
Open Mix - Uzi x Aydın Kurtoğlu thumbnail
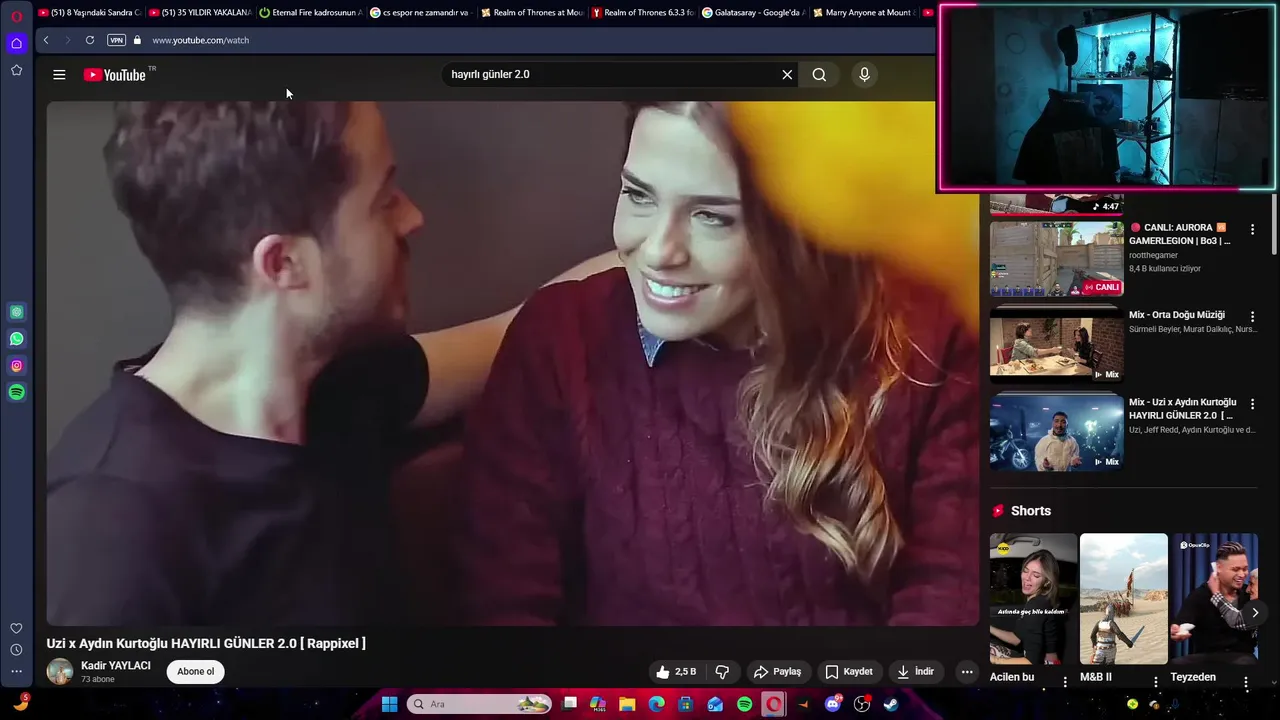click(1057, 432)
